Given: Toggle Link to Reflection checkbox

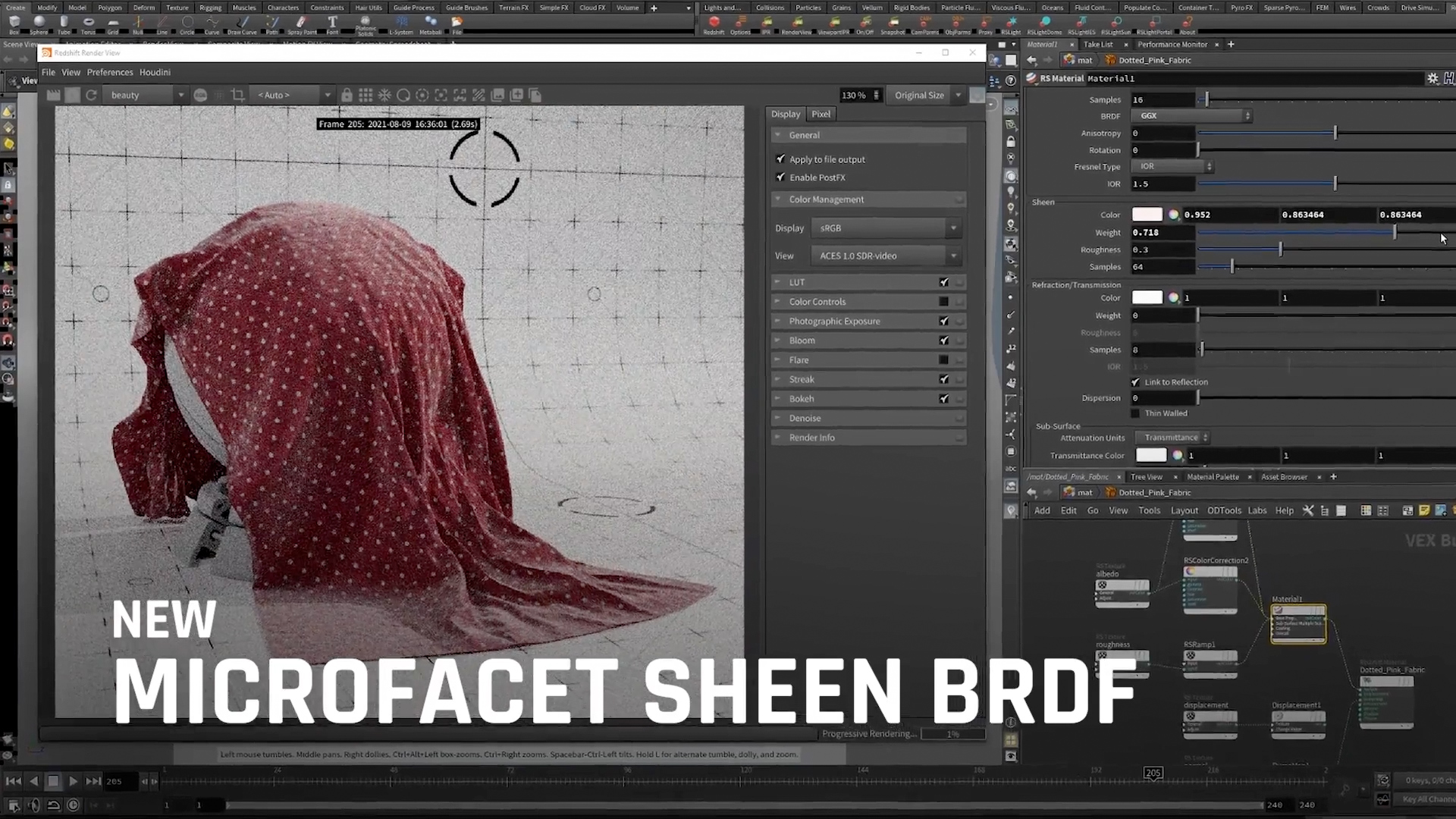Looking at the screenshot, I should 1135,382.
